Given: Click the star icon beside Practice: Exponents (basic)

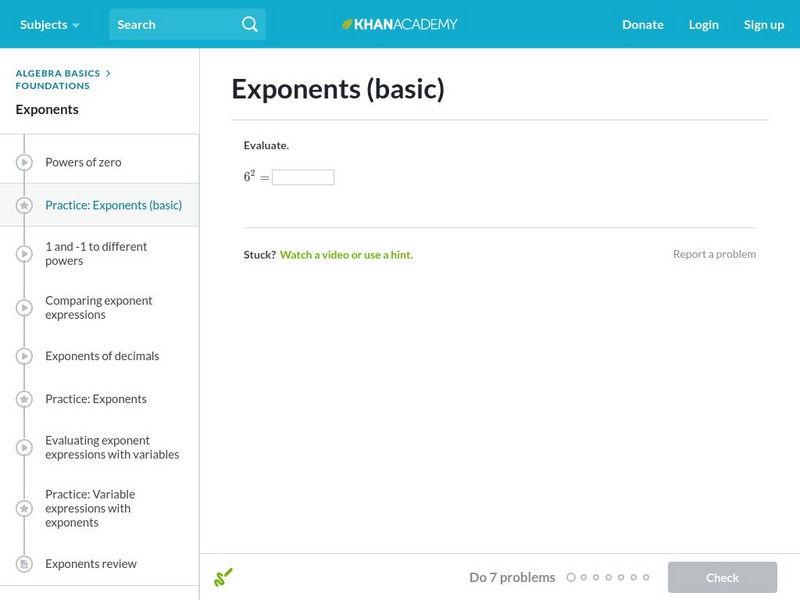Looking at the screenshot, I should pyautogui.click(x=25, y=205).
